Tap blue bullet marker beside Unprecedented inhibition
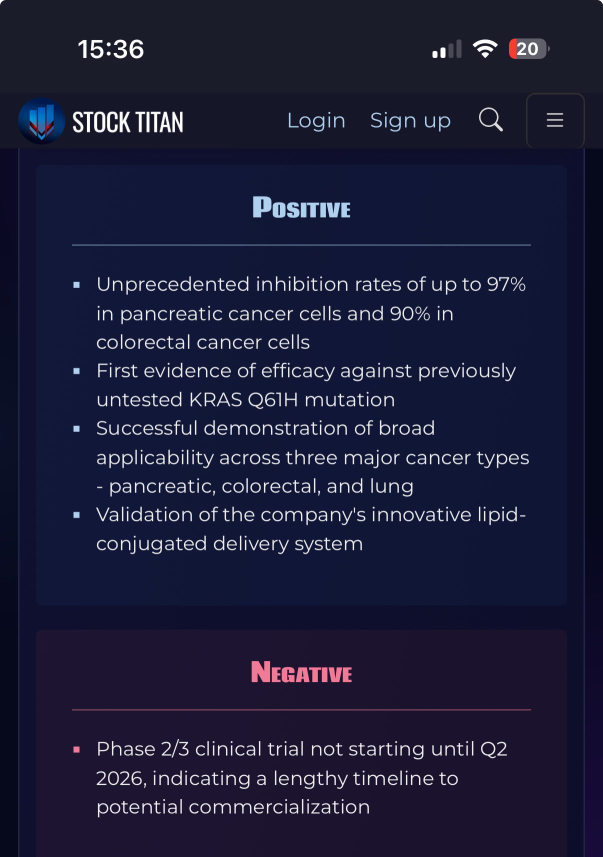Image resolution: width=603 pixels, height=857 pixels. coord(77,285)
